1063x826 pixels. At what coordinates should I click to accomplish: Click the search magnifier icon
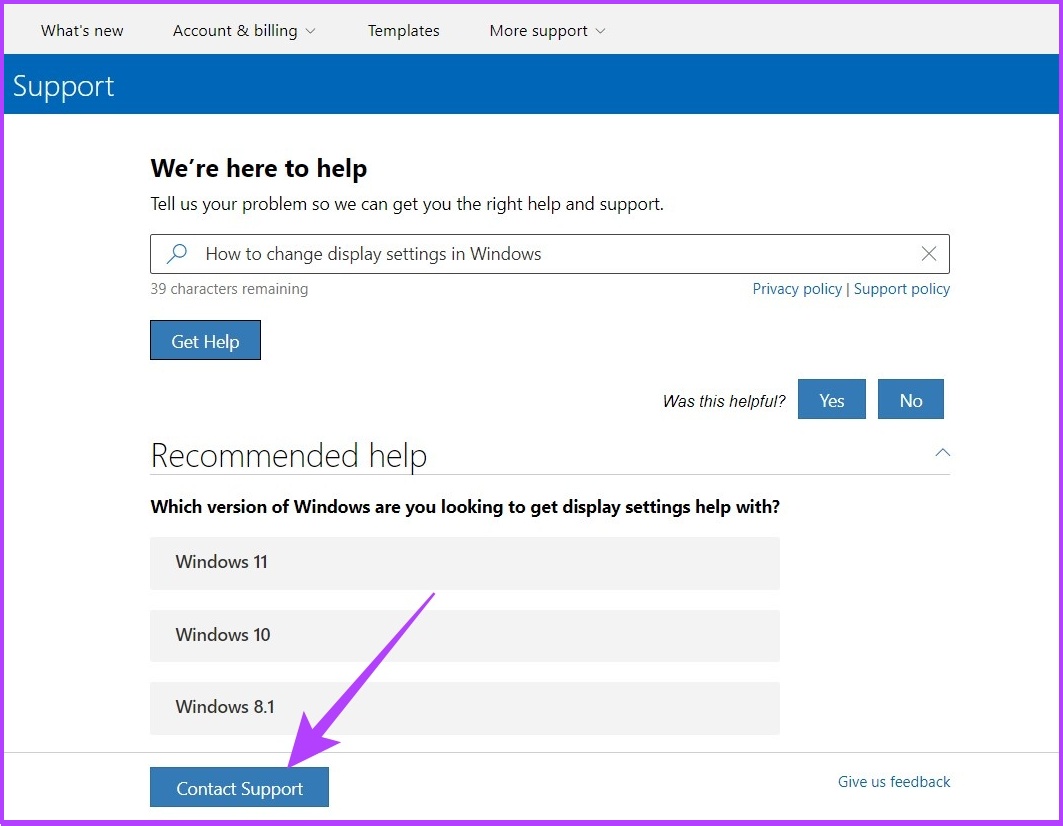click(x=177, y=254)
